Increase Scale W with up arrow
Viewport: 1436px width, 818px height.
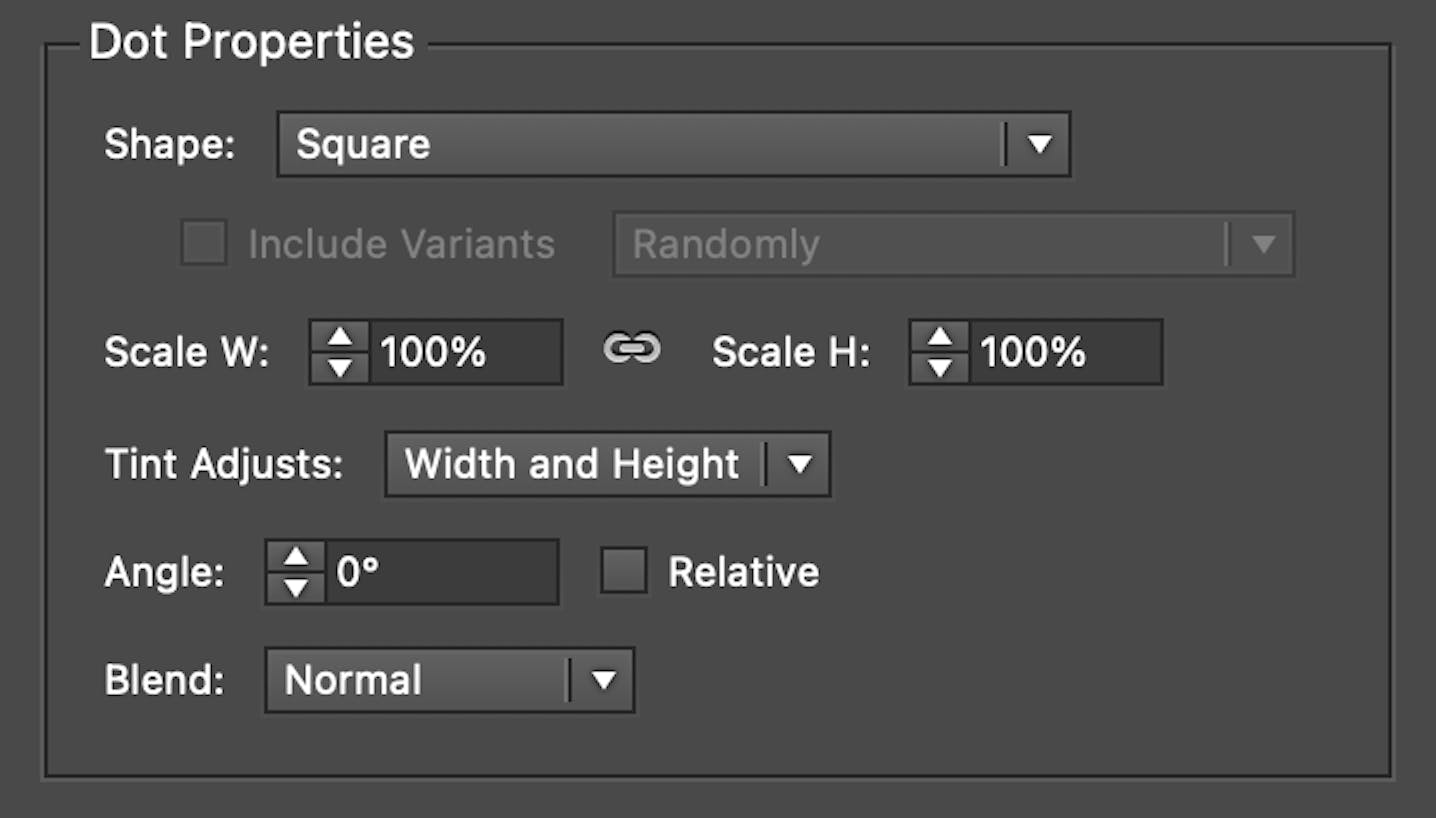pos(340,337)
